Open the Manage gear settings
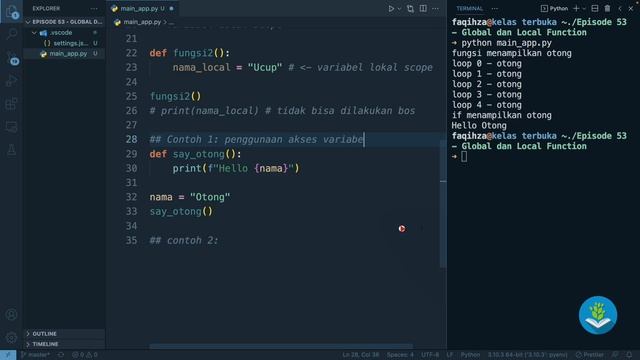This screenshot has height=360, width=640. pos(11,338)
